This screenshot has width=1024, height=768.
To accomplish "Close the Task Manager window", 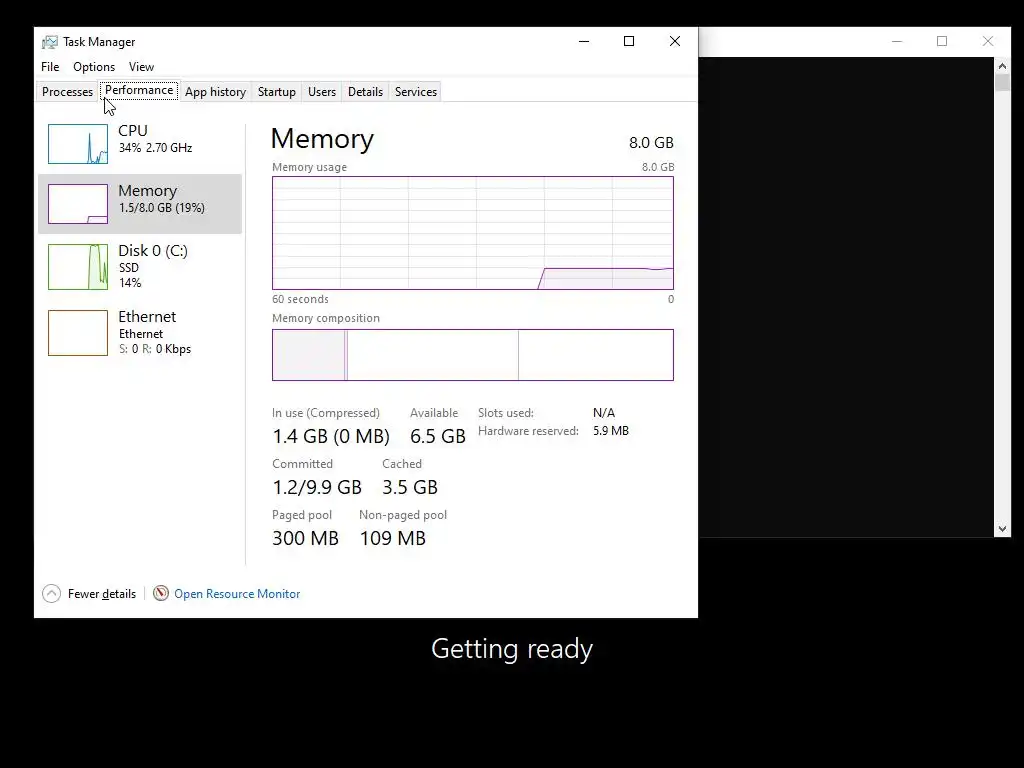I will [x=675, y=41].
